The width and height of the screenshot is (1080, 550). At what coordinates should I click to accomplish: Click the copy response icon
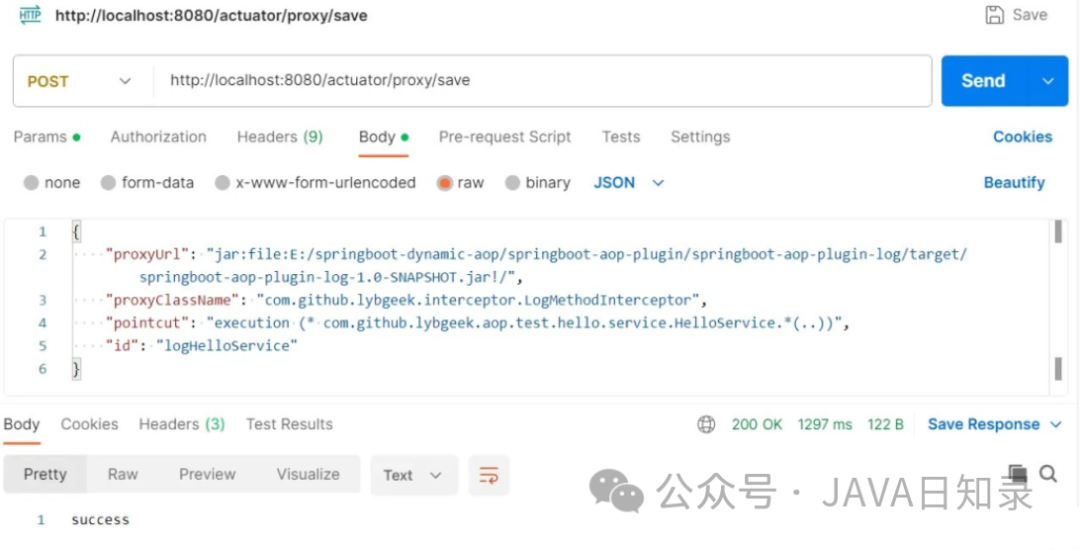[1017, 474]
